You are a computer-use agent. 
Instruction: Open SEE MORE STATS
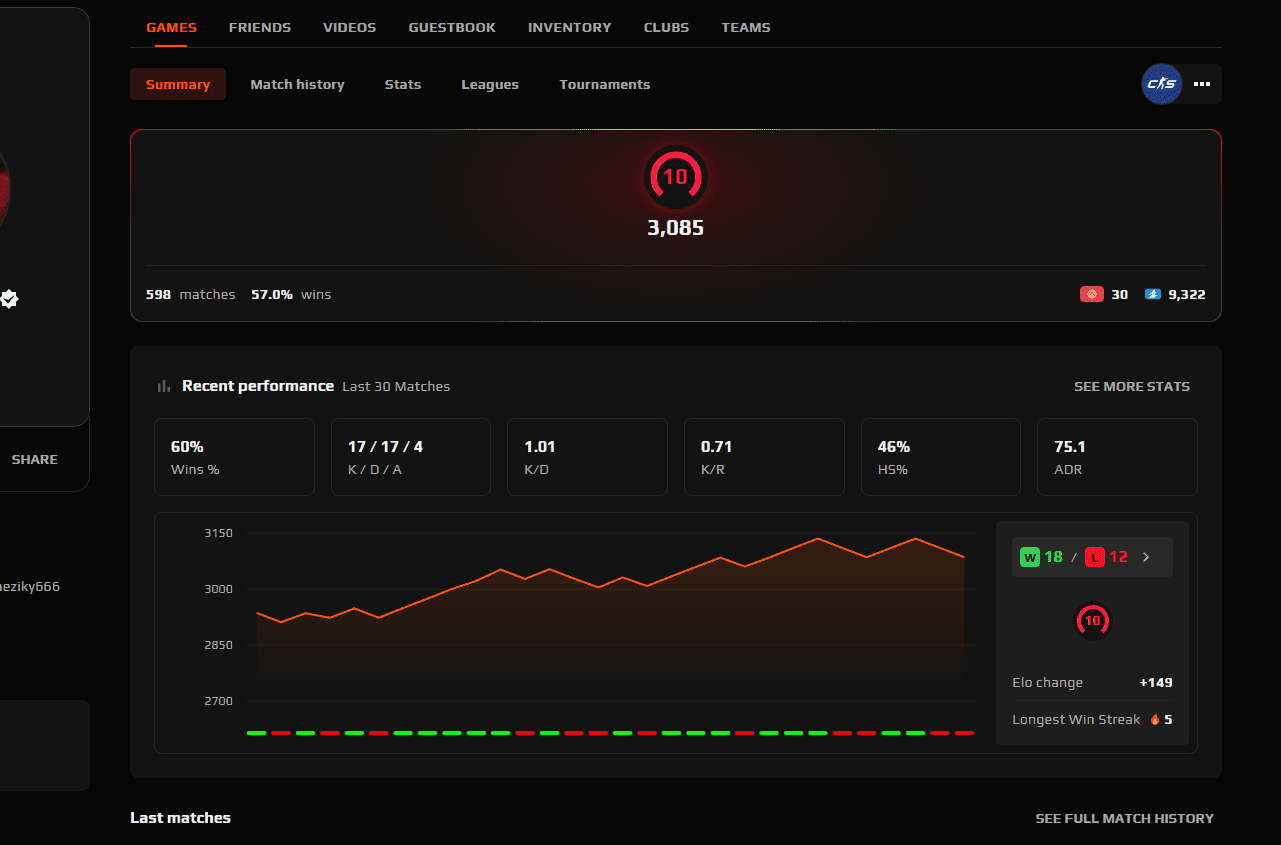(x=1132, y=386)
